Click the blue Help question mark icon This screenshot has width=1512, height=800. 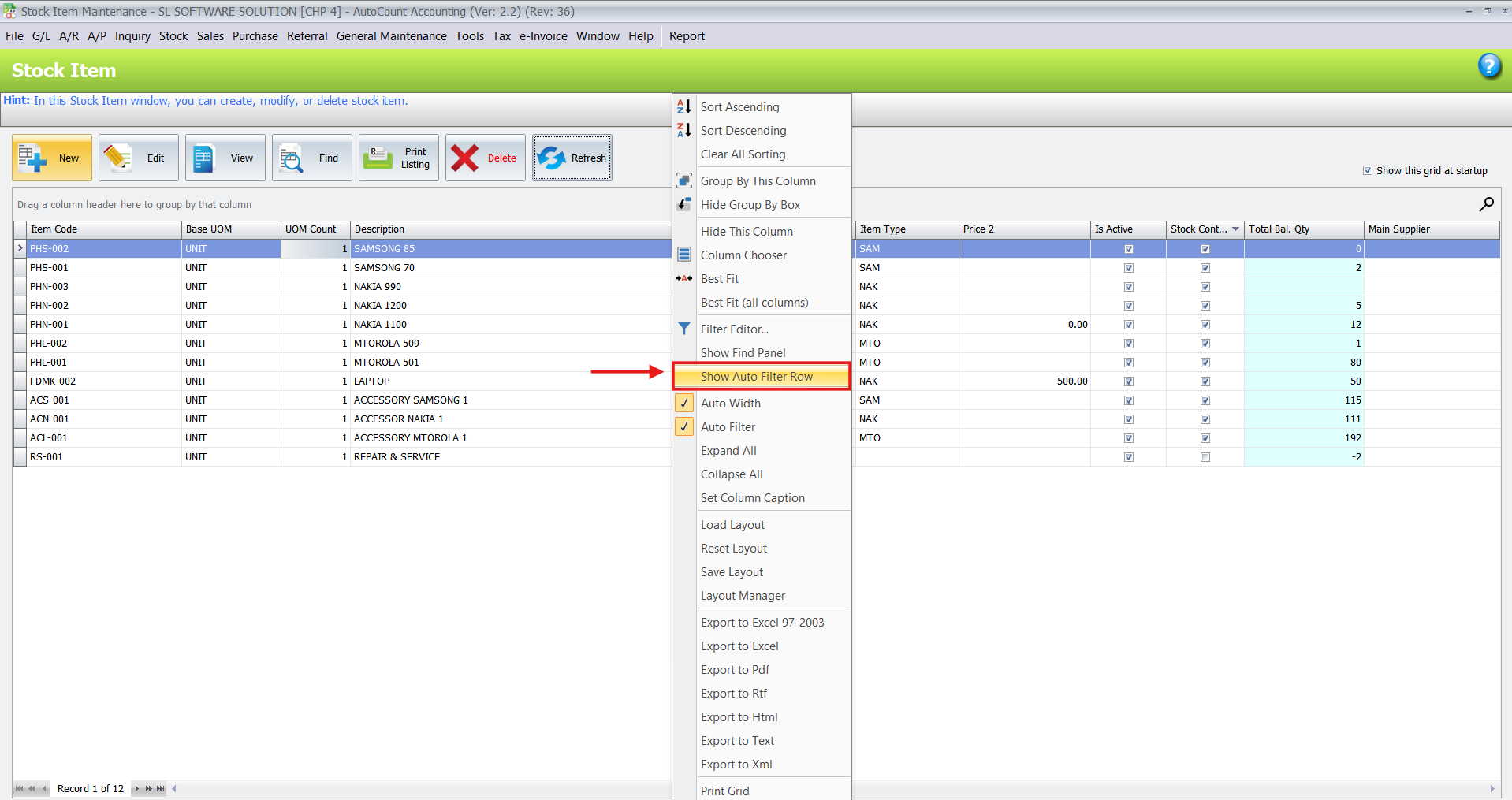pyautogui.click(x=1488, y=66)
